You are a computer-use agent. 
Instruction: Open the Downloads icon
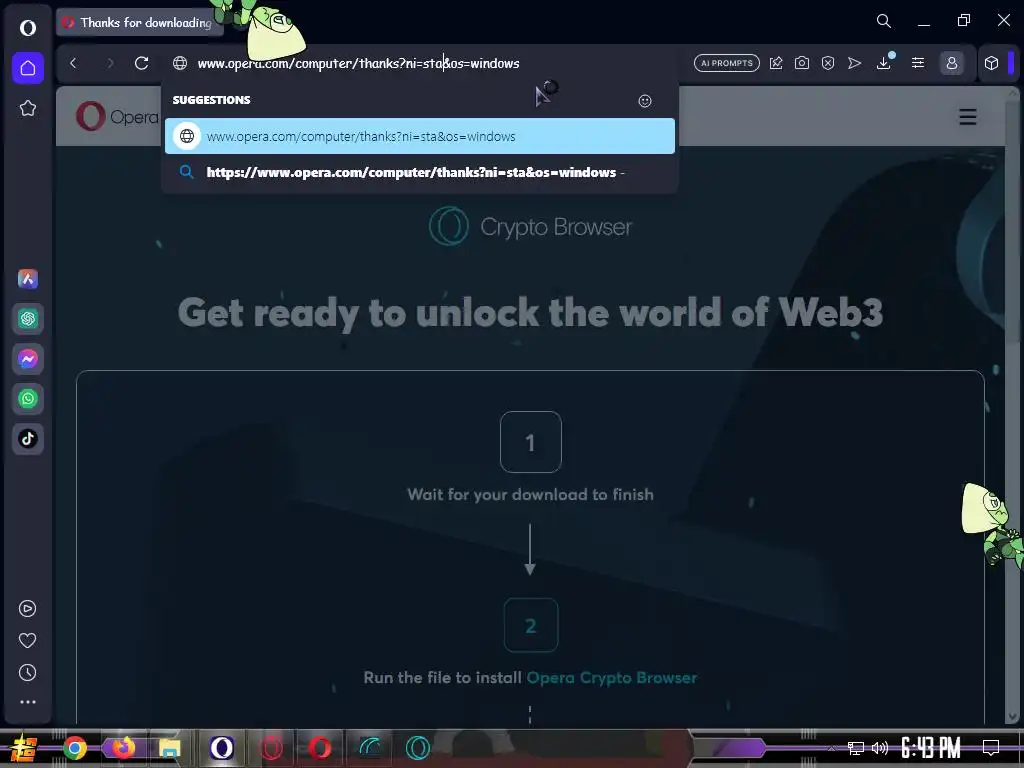884,63
